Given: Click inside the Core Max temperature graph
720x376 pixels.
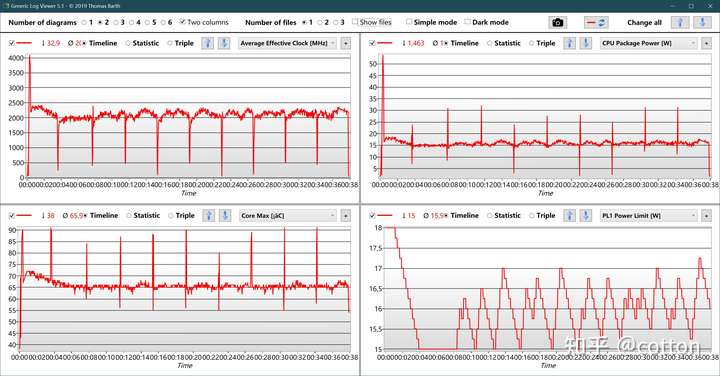Looking at the screenshot, I should [x=185, y=289].
